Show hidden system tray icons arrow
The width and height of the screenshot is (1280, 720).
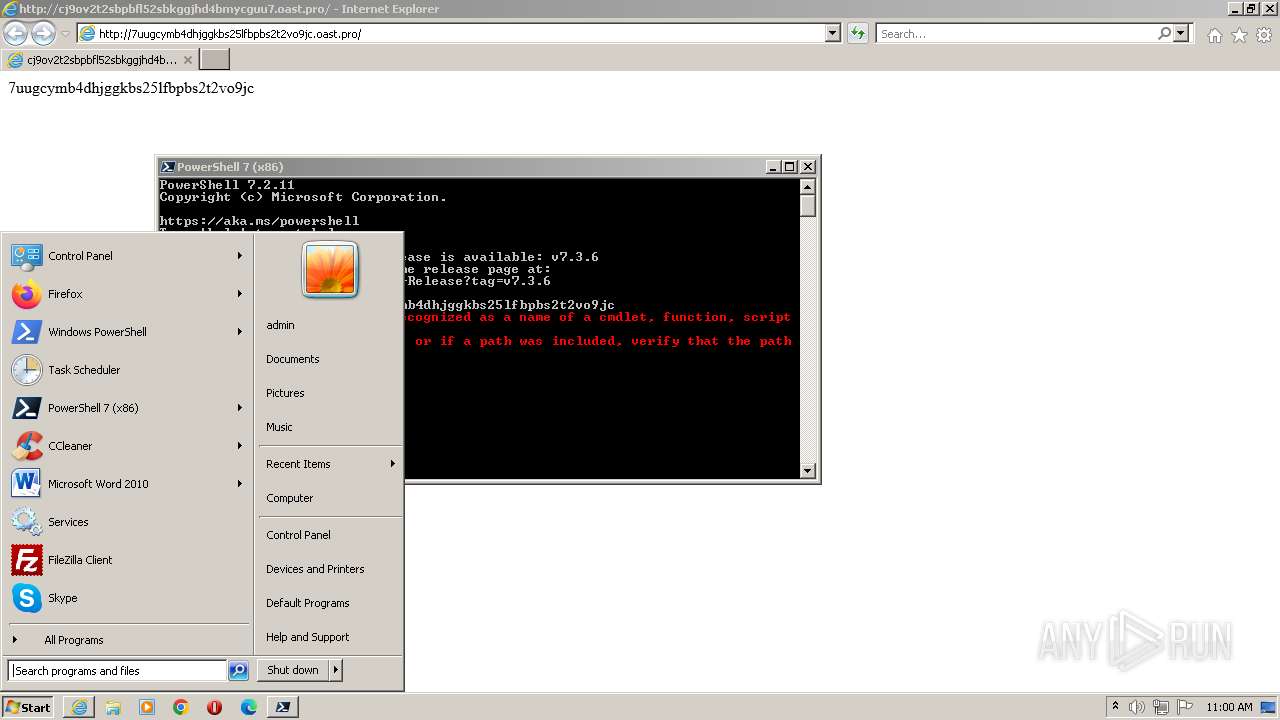[x=1116, y=707]
